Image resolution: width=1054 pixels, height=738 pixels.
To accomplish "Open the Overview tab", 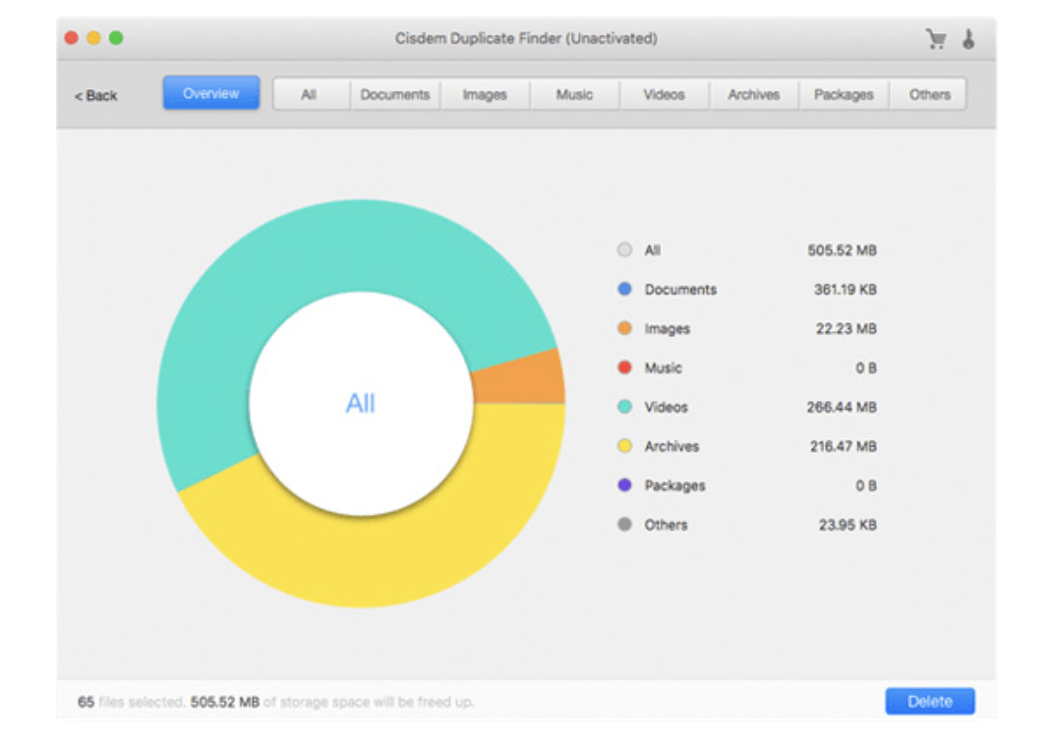I will tap(211, 94).
